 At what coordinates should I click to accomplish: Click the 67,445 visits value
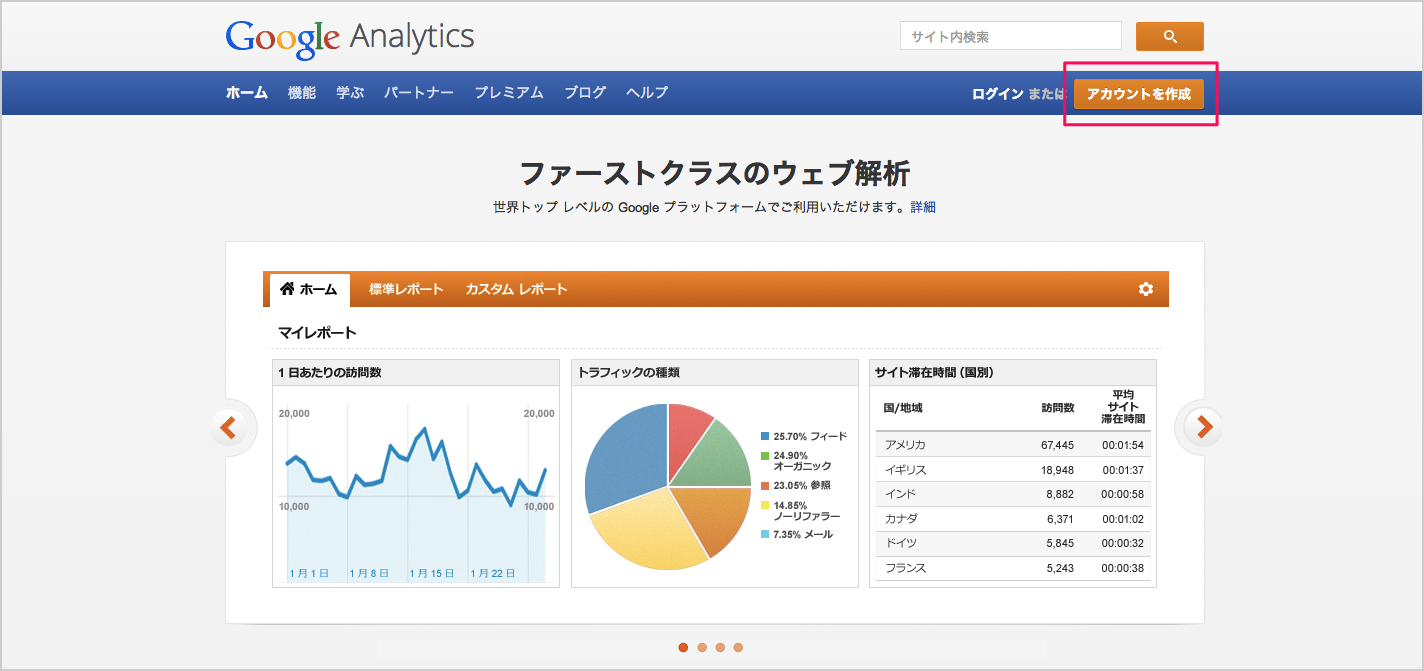(1057, 445)
